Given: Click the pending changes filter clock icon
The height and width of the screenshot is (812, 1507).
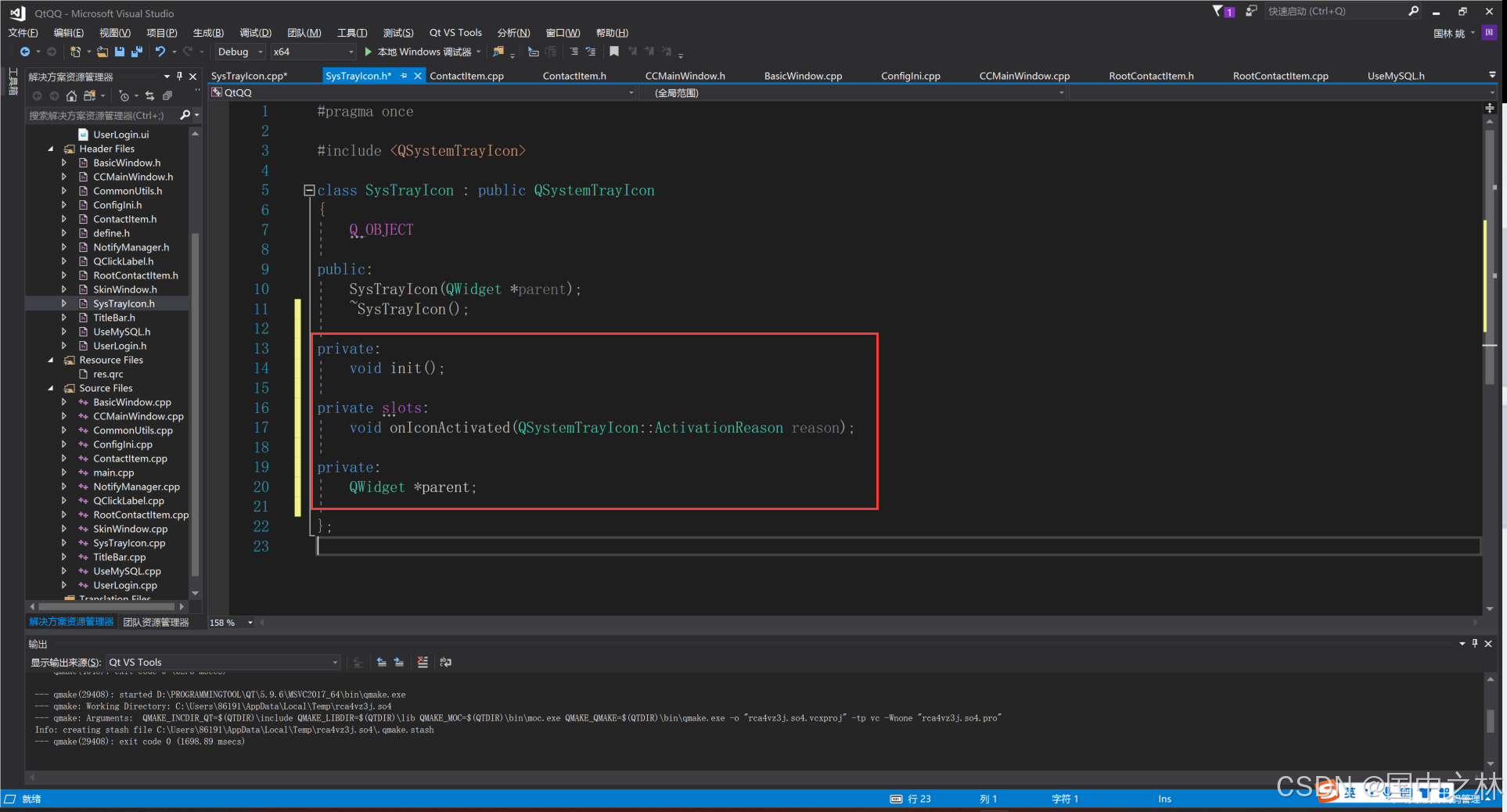Looking at the screenshot, I should [124, 96].
